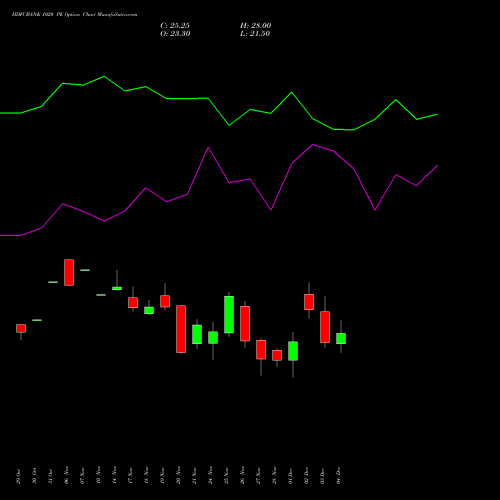Select the last green candle above 04 Dec

341,338
